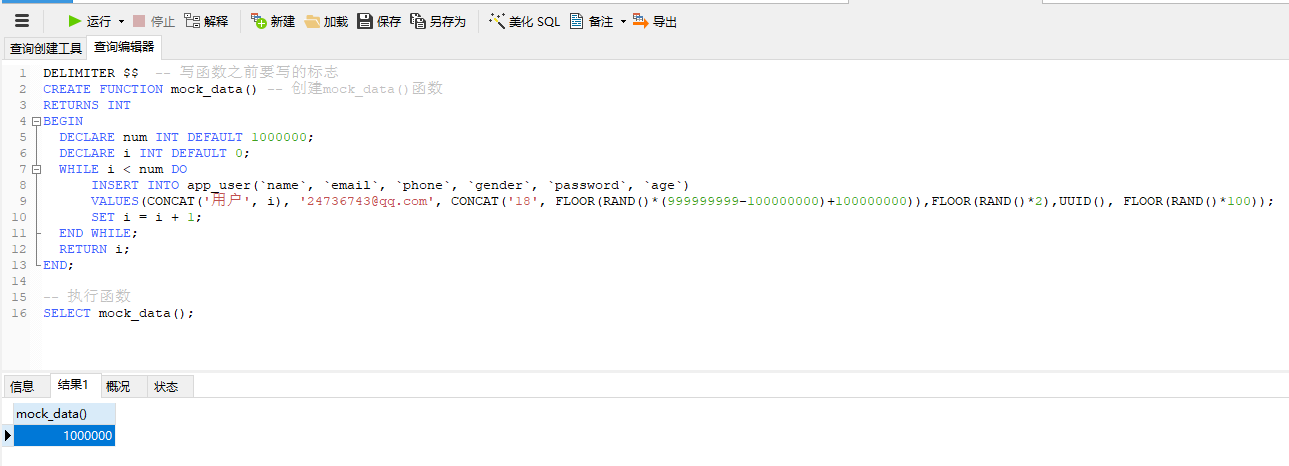Click the RETURN i; line
Viewport: 1289px width, 466px height.
pyautogui.click(x=95, y=249)
